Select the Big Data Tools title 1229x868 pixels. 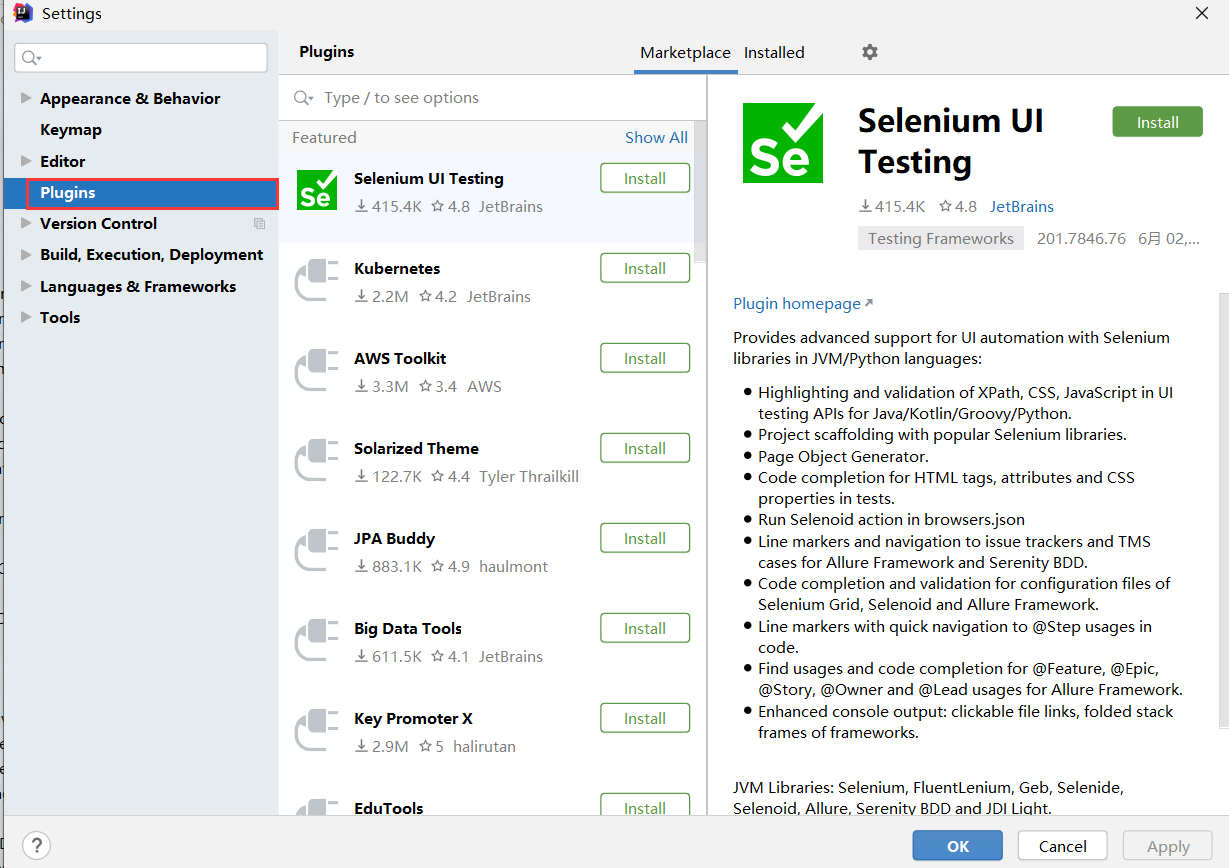(x=408, y=628)
